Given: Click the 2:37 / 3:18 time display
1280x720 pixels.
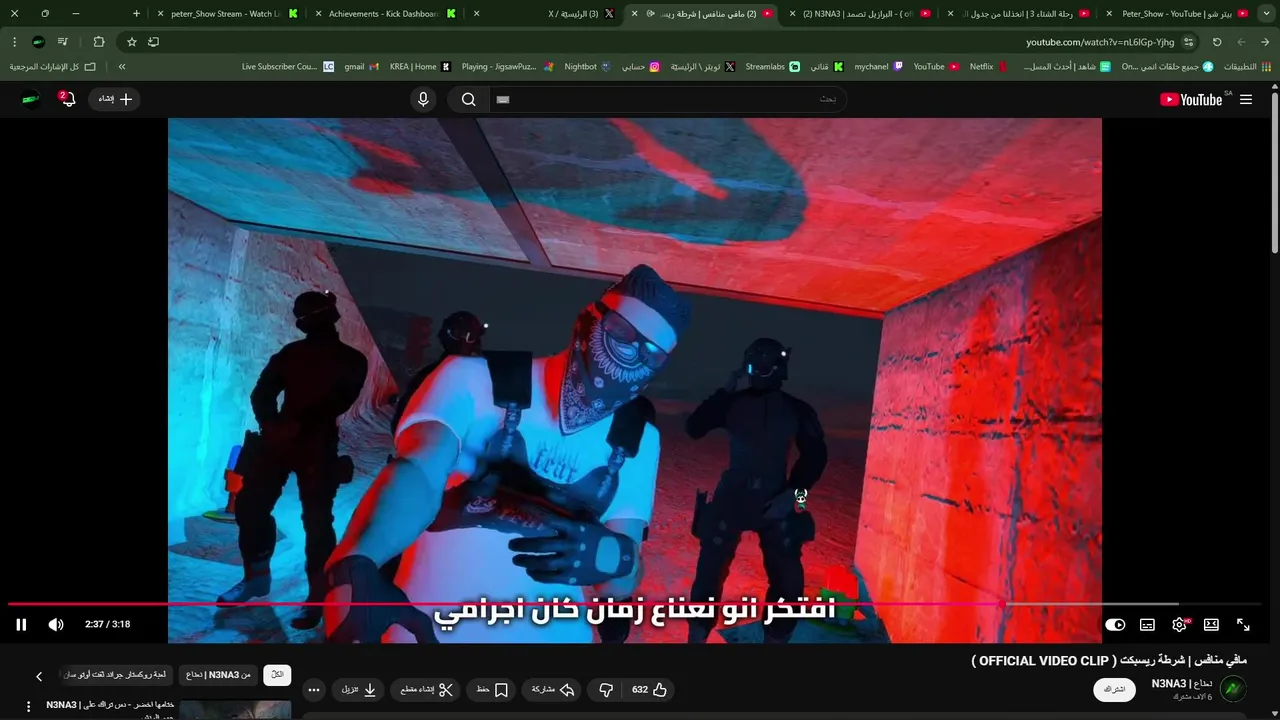Looking at the screenshot, I should (107, 625).
